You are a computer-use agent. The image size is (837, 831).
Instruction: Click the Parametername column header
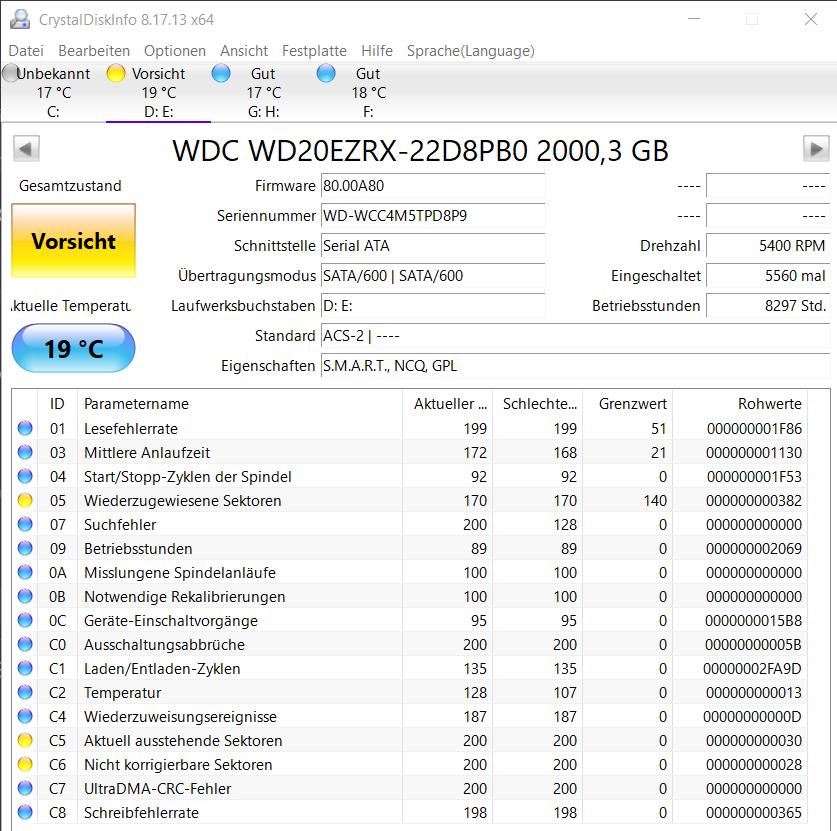[240, 403]
